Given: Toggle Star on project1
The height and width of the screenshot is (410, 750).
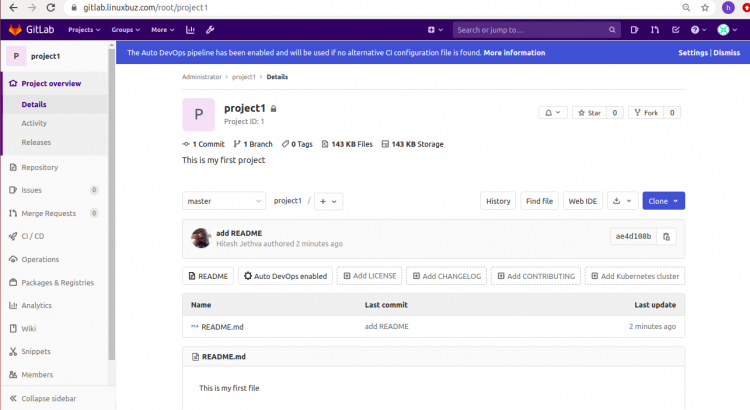Looking at the screenshot, I should pos(589,112).
